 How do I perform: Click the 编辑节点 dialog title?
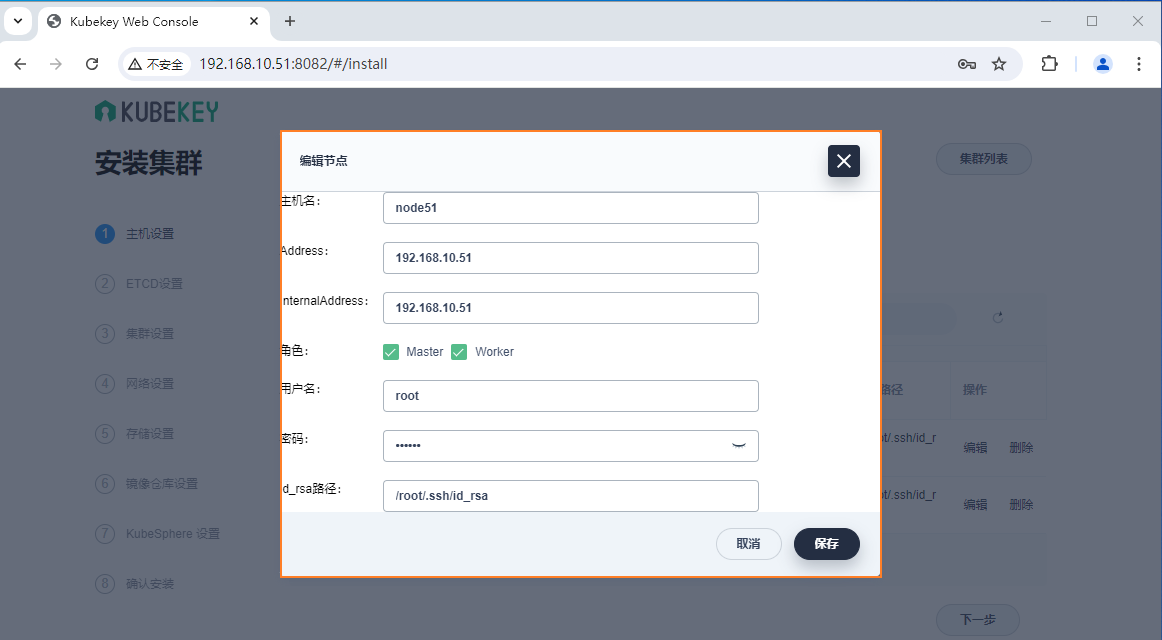coord(323,161)
